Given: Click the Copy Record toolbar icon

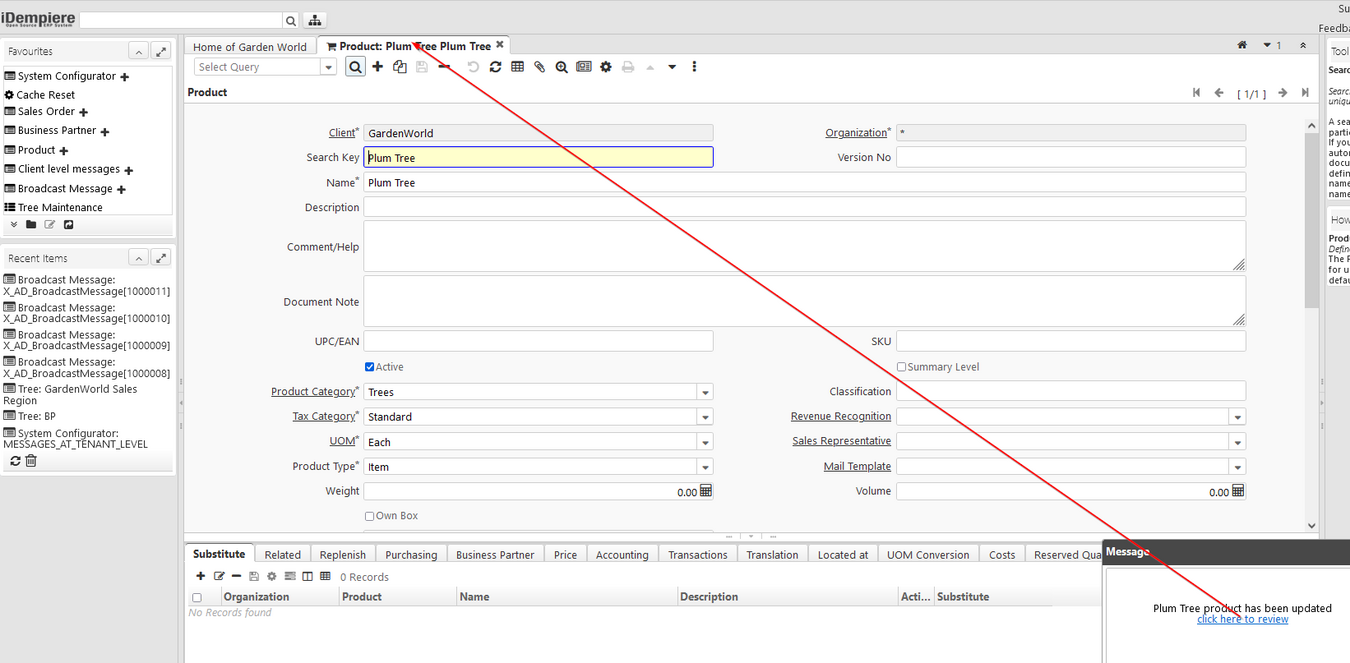Looking at the screenshot, I should click(400, 67).
